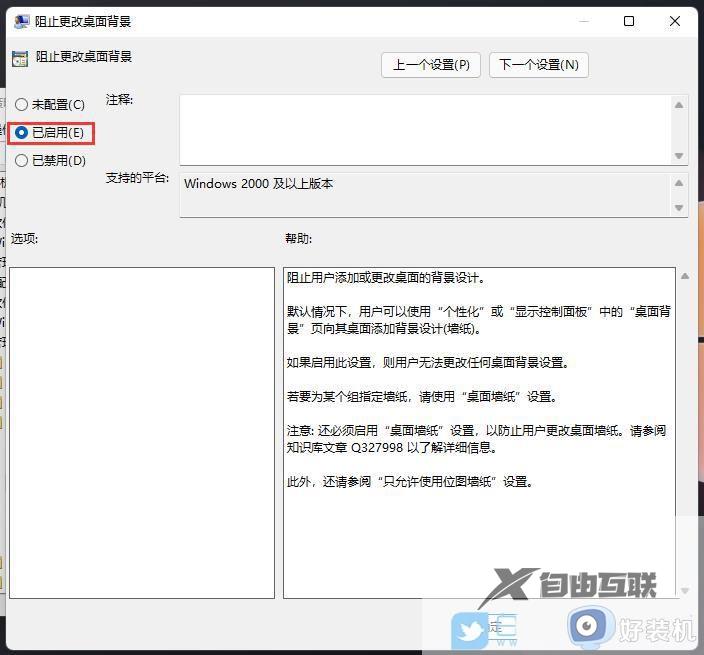Maximize the 阻止更改桌面背景 window
This screenshot has width=704, height=655.
(x=629, y=21)
